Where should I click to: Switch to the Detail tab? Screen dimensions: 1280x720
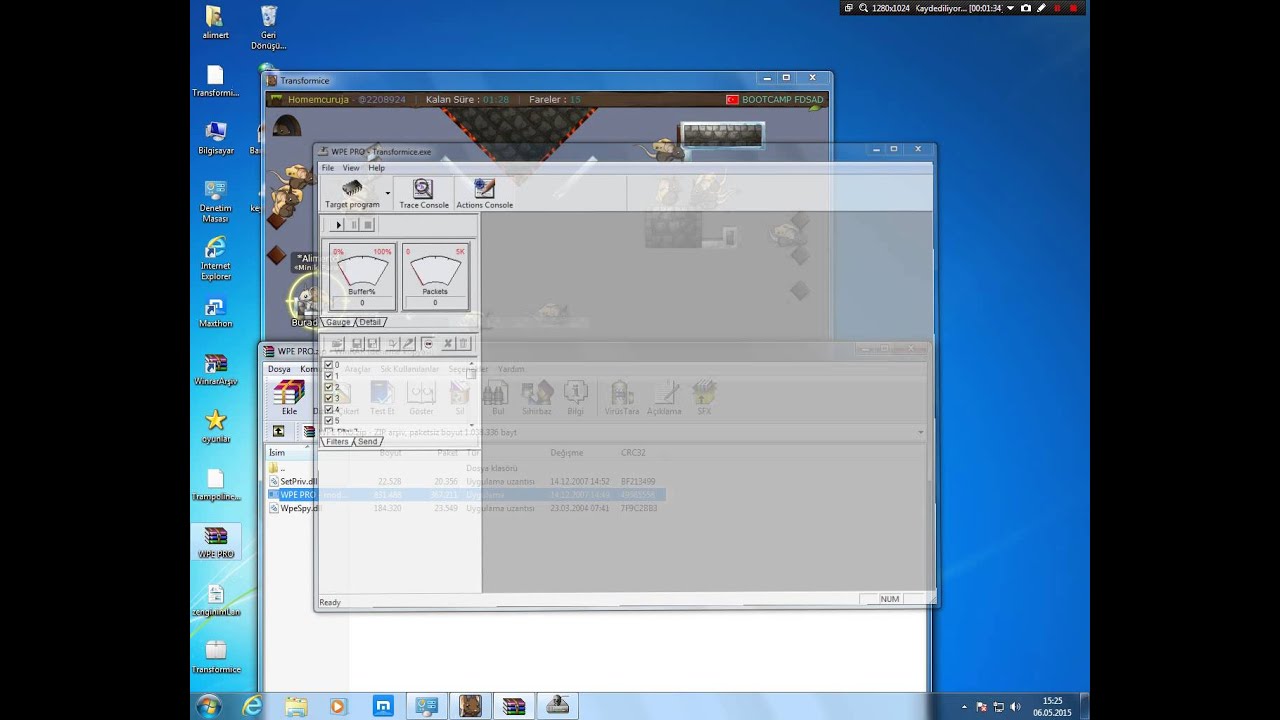pos(370,322)
